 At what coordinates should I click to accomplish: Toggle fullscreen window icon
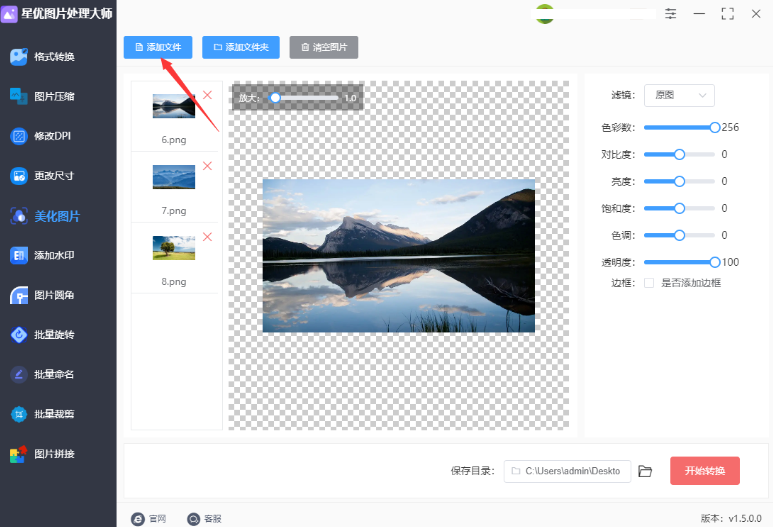[727, 14]
